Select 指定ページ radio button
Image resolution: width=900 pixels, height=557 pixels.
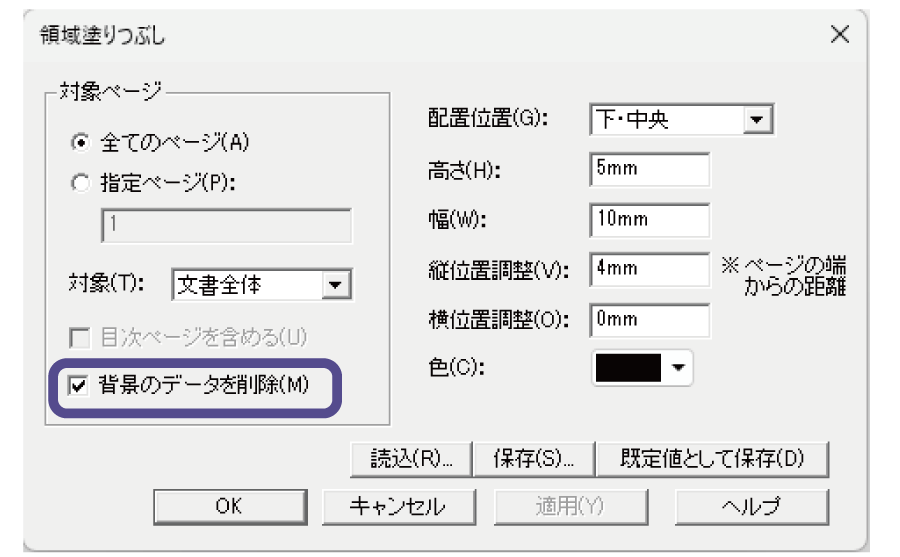(81, 183)
